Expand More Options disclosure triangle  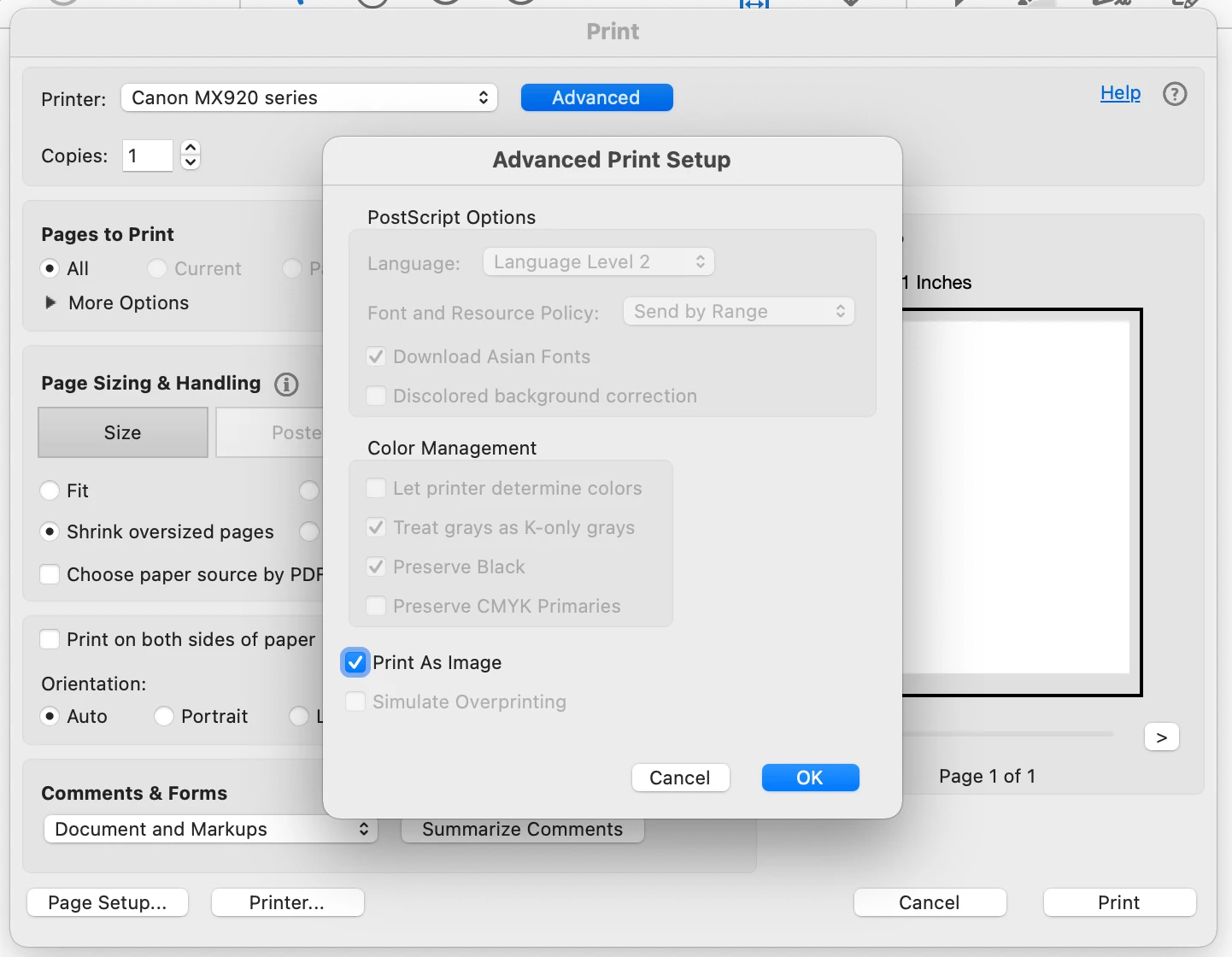tap(50, 302)
